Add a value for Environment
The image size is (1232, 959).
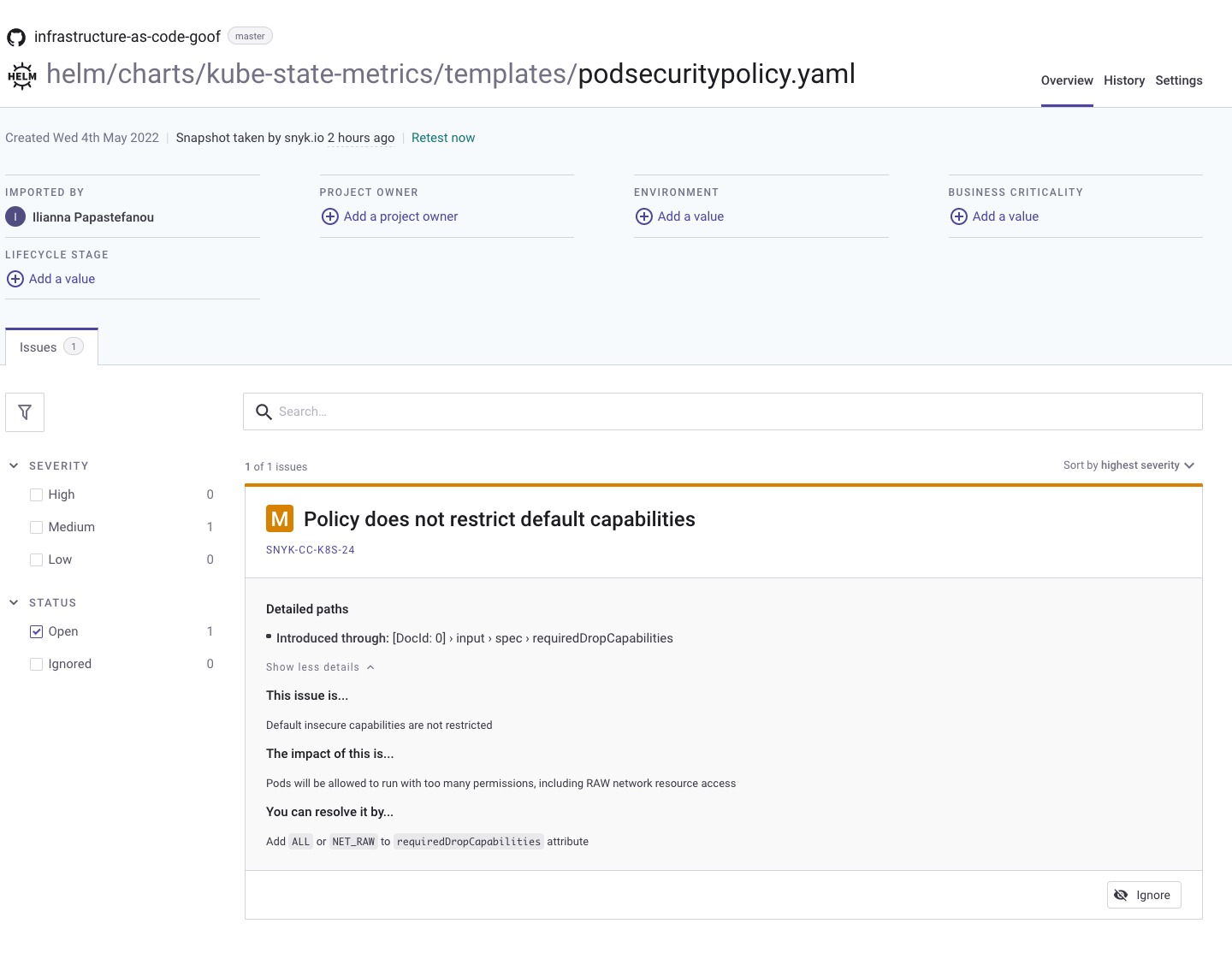coord(690,216)
